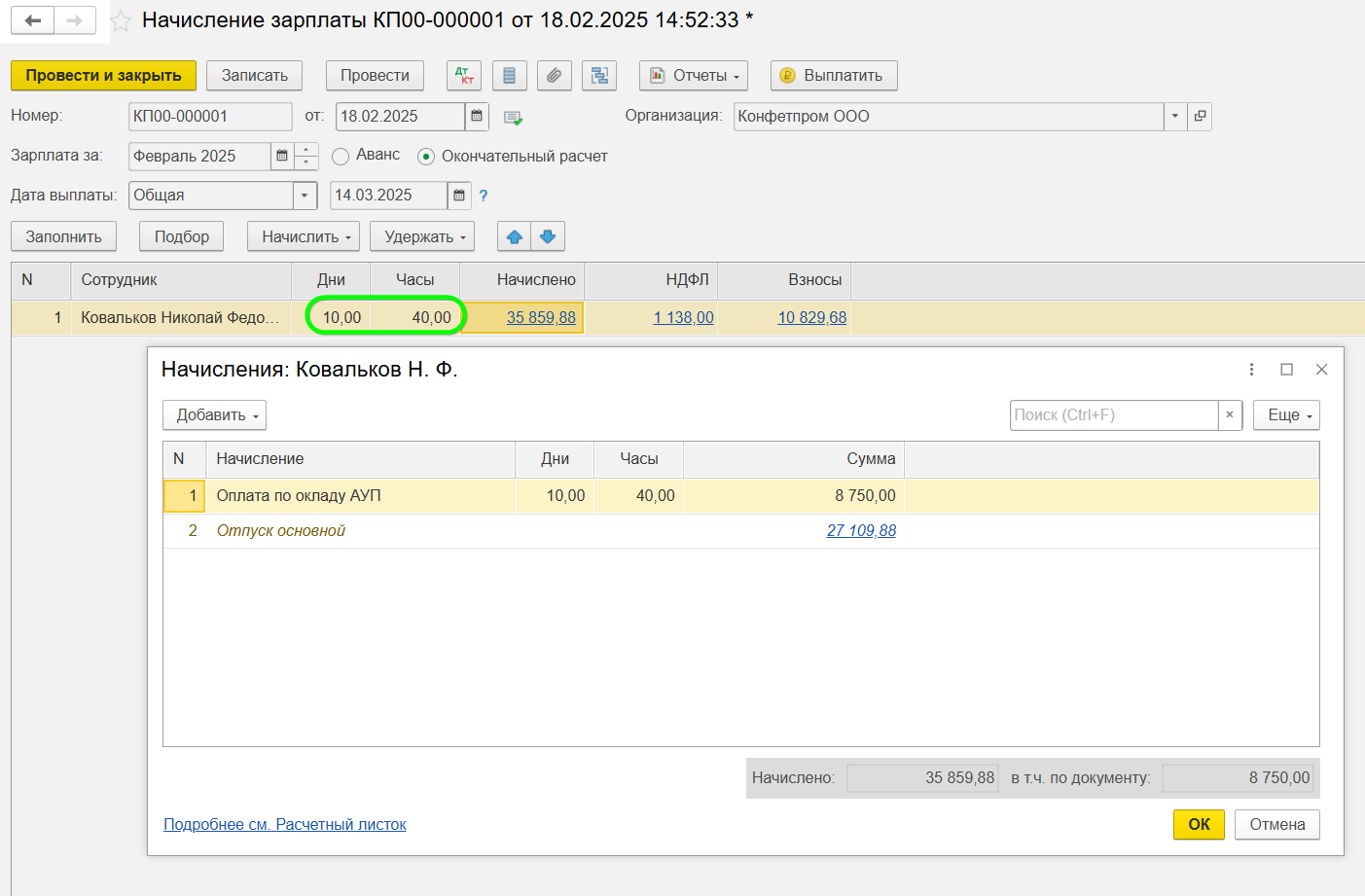The height and width of the screenshot is (896, 1365).
Task: Click the green-check comment icon beside date
Action: (x=513, y=118)
